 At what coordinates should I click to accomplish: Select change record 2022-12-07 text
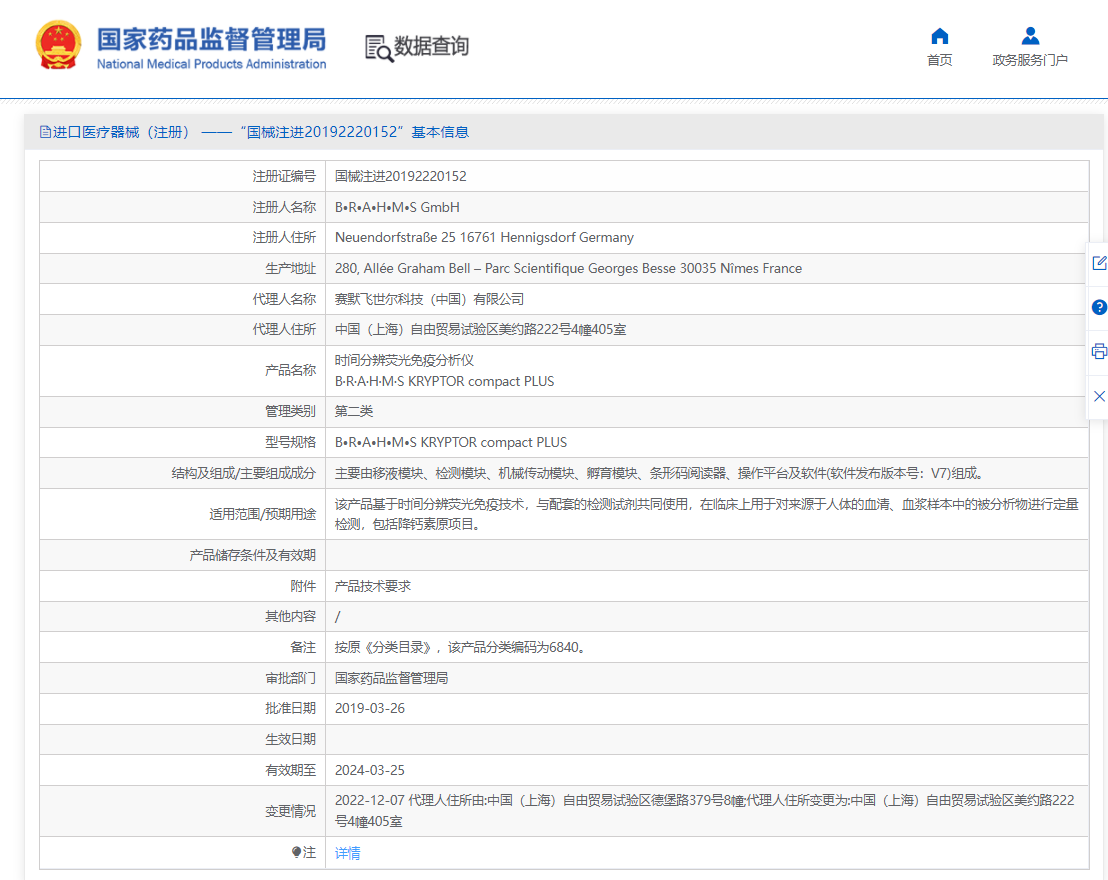(x=705, y=811)
